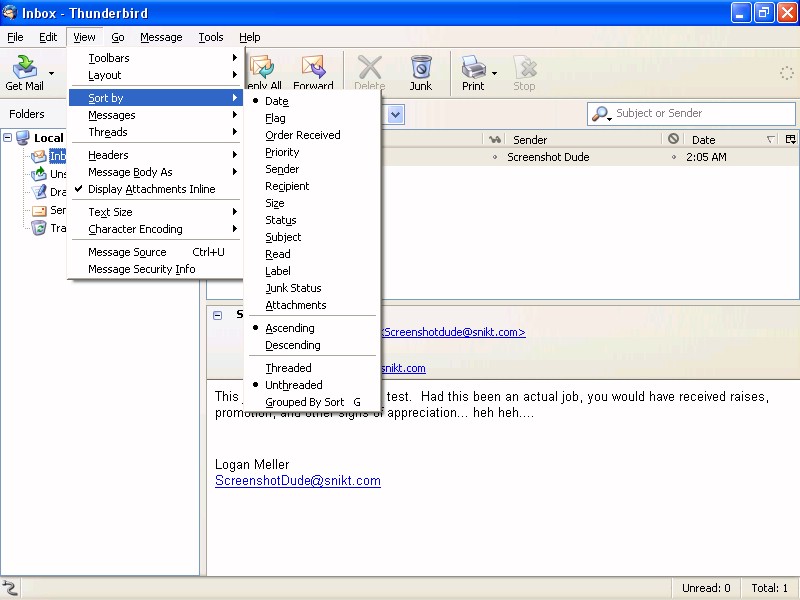Viewport: 800px width, 600px height.
Task: Click the read glasses column icon
Action: click(494, 139)
